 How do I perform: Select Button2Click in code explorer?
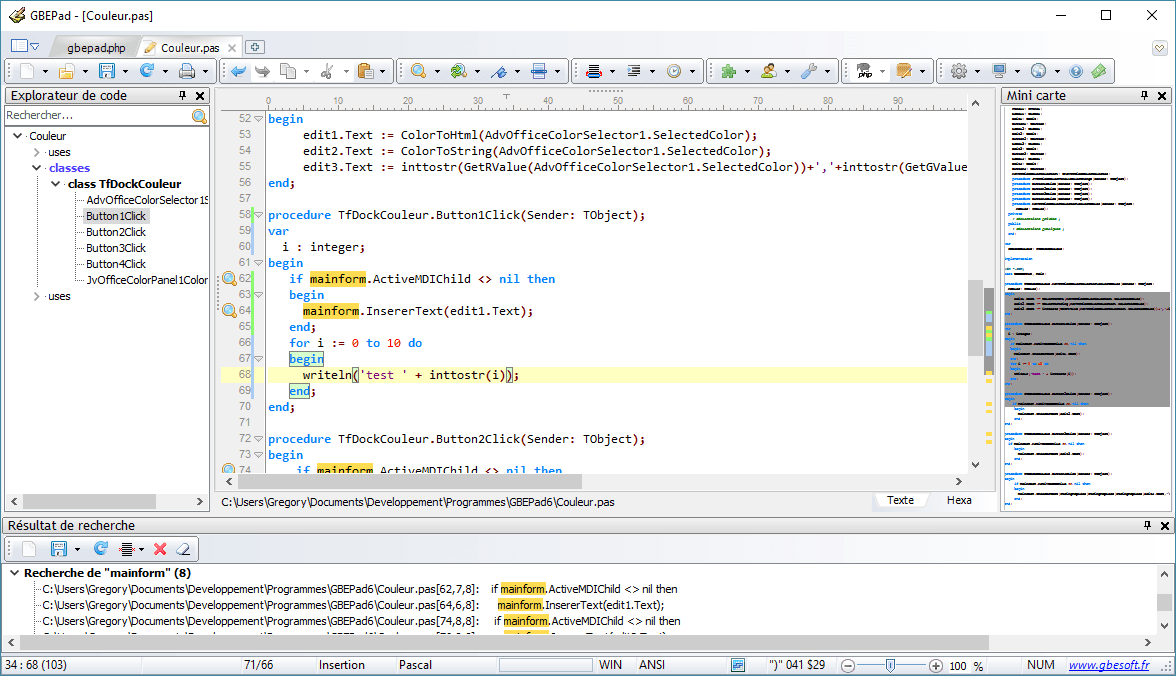[116, 232]
